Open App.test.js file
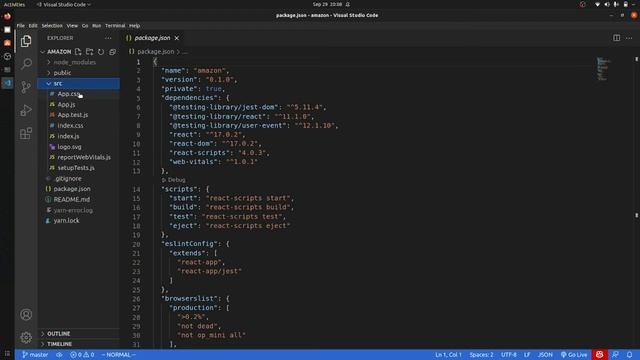Image resolution: width=640 pixels, height=360 pixels. (73, 115)
